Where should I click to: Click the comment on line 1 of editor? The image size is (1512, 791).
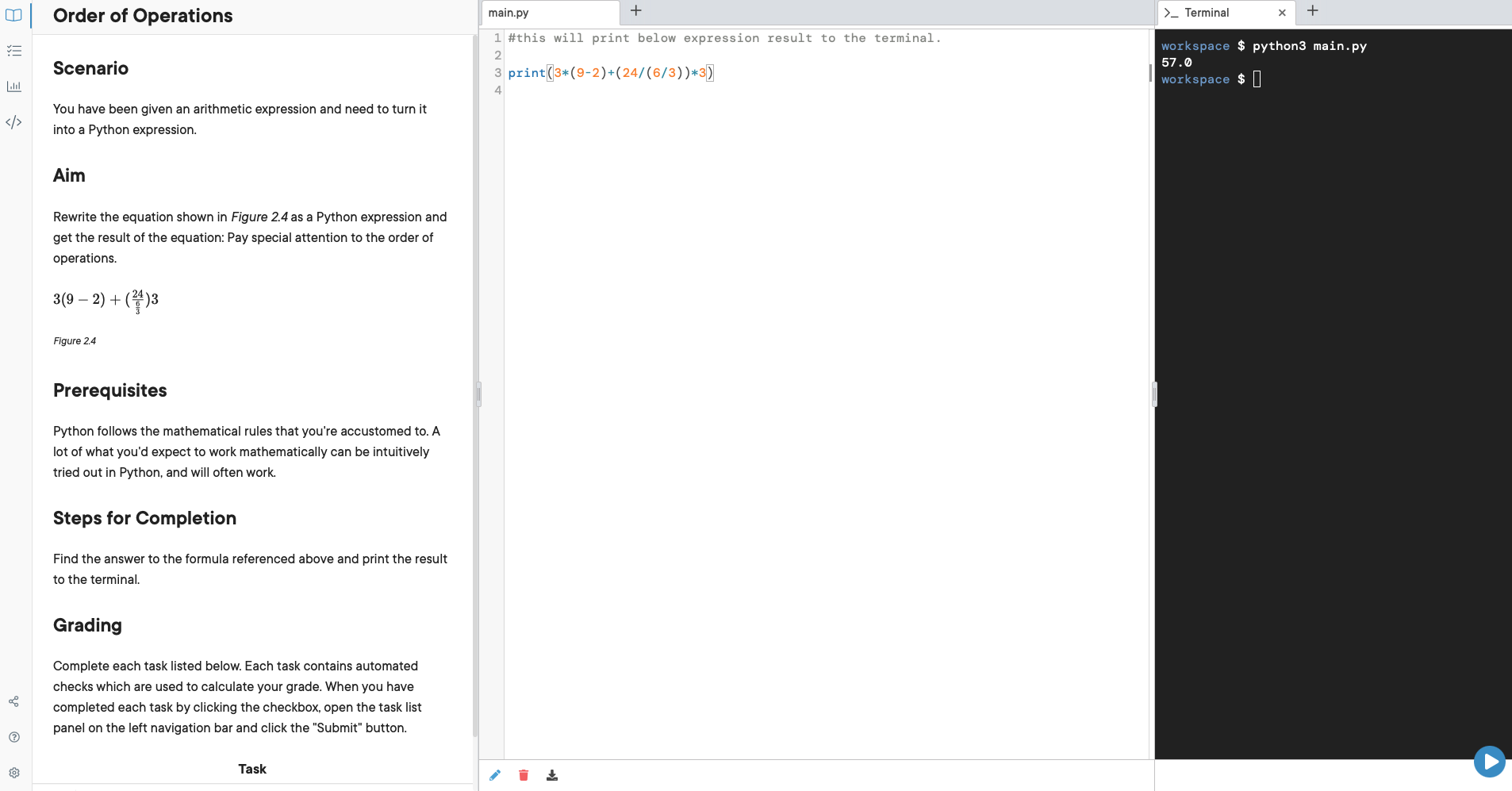click(724, 38)
